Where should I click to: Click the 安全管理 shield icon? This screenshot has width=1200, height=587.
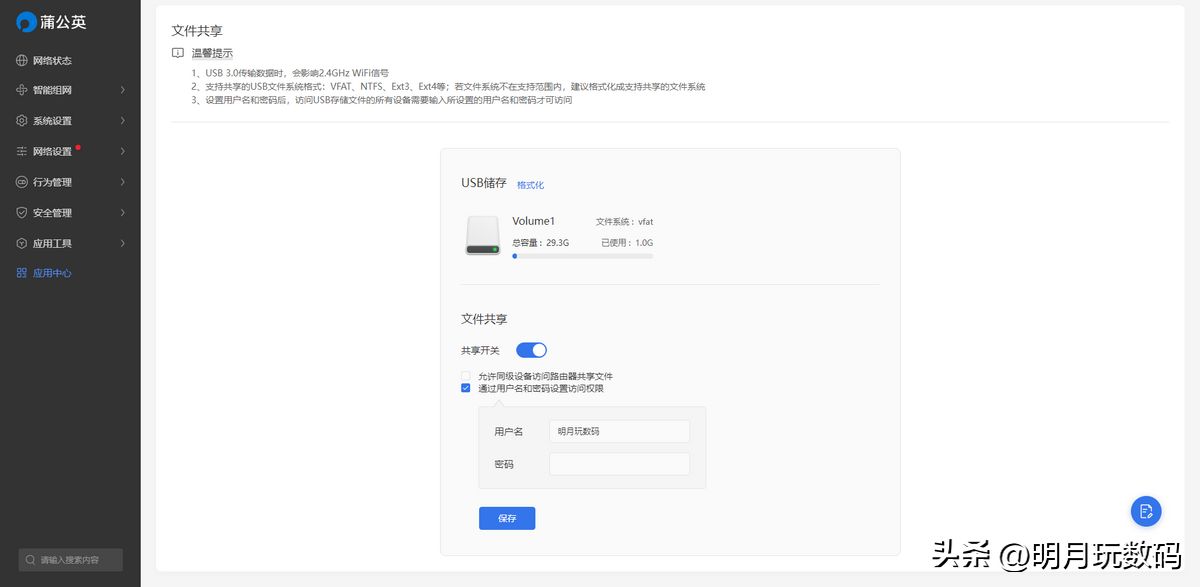point(22,213)
